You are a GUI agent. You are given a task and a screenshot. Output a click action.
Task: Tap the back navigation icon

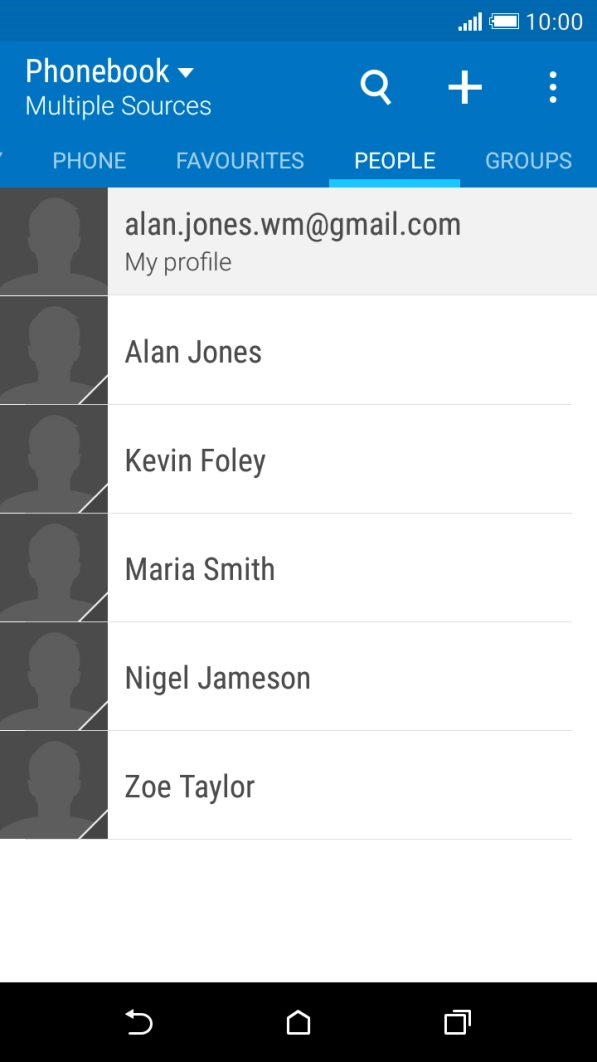click(138, 1023)
